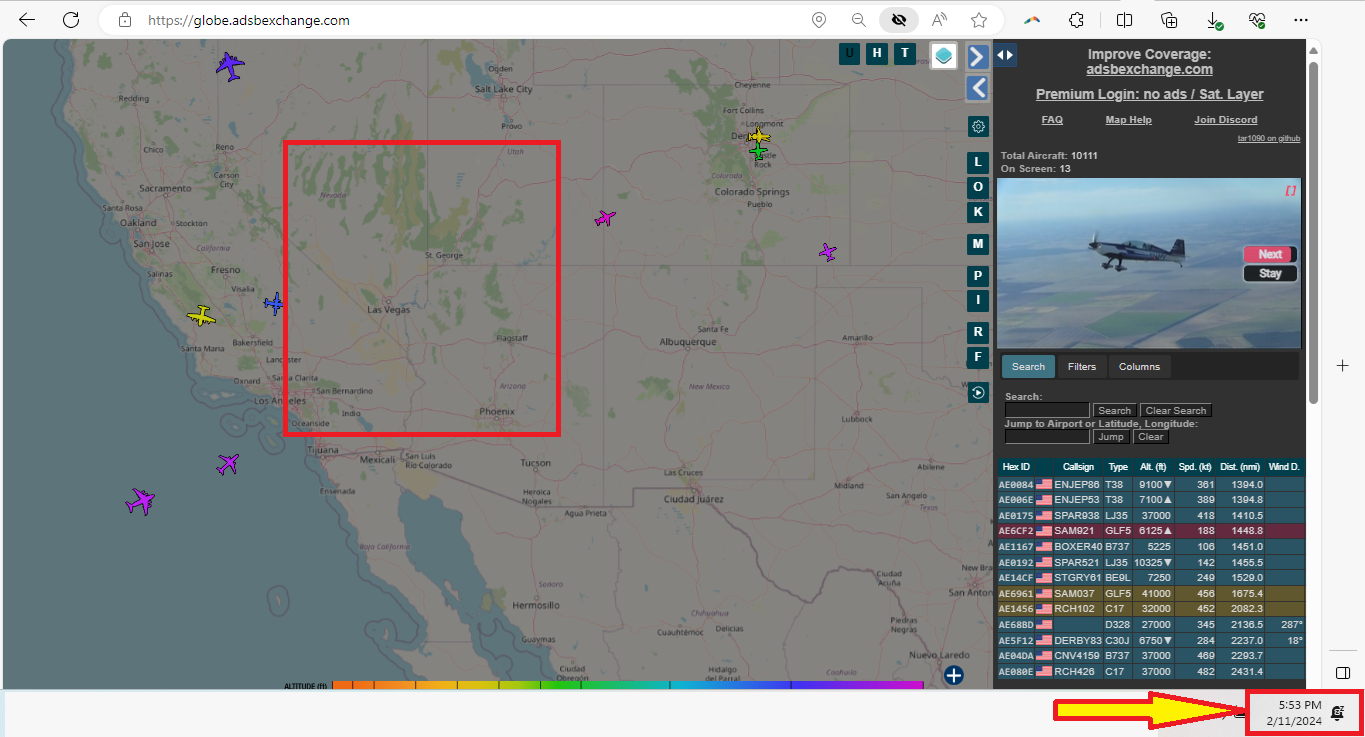
Task: Open the browser Extensions puzzle icon
Action: coord(1077,20)
